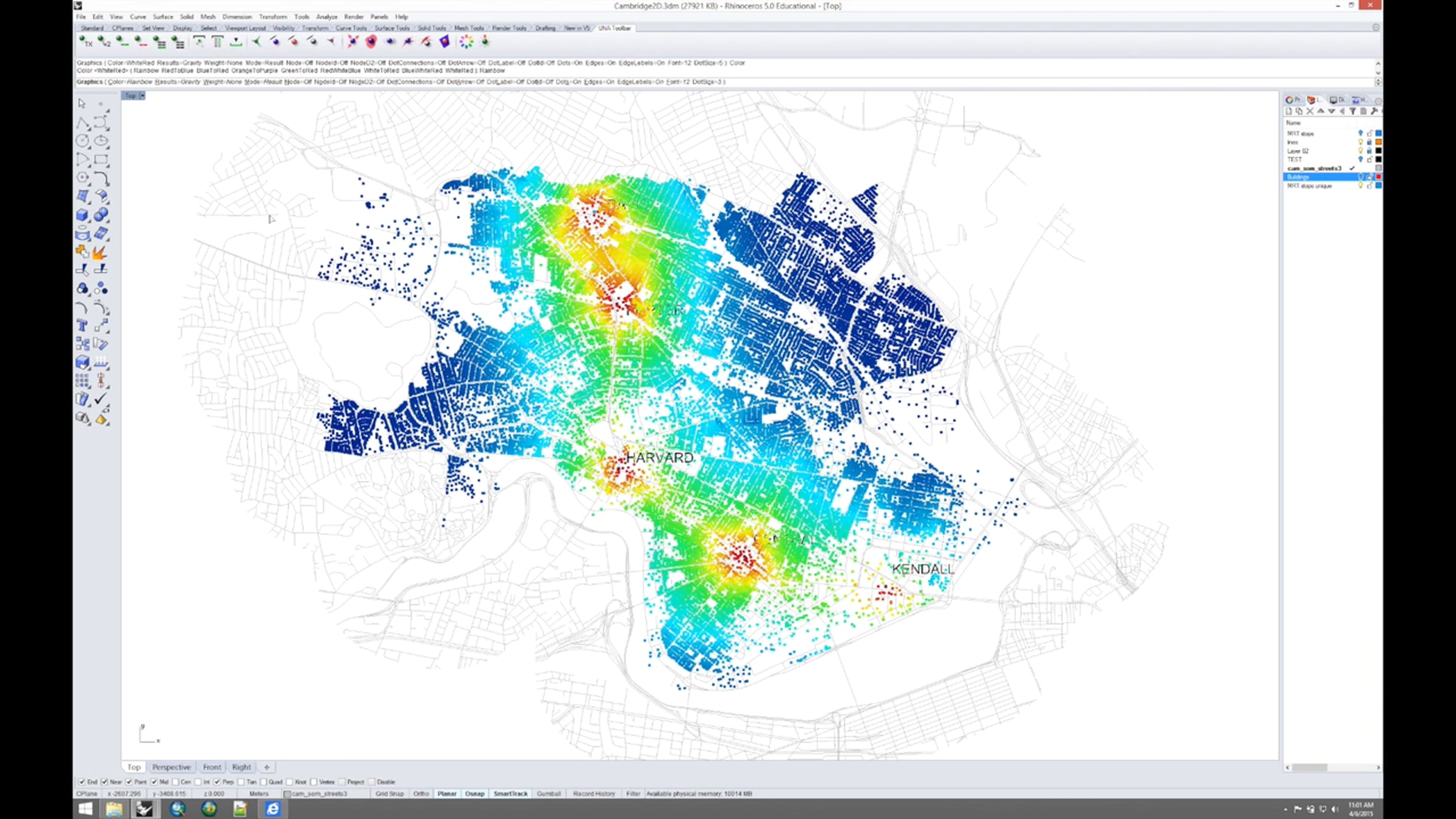Click the add viewport tab plus button
The image size is (1456, 819).
click(x=266, y=767)
